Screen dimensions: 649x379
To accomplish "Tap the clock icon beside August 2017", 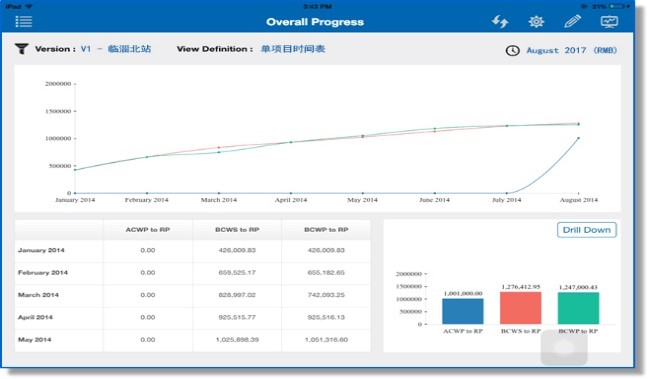I will 512,50.
